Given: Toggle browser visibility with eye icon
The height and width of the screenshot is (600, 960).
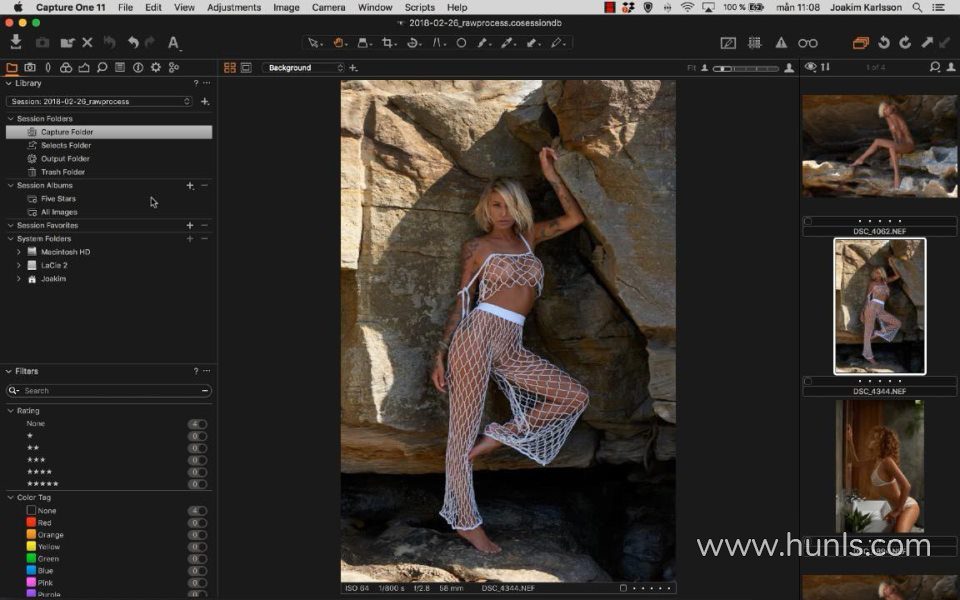Looking at the screenshot, I should click(x=811, y=67).
